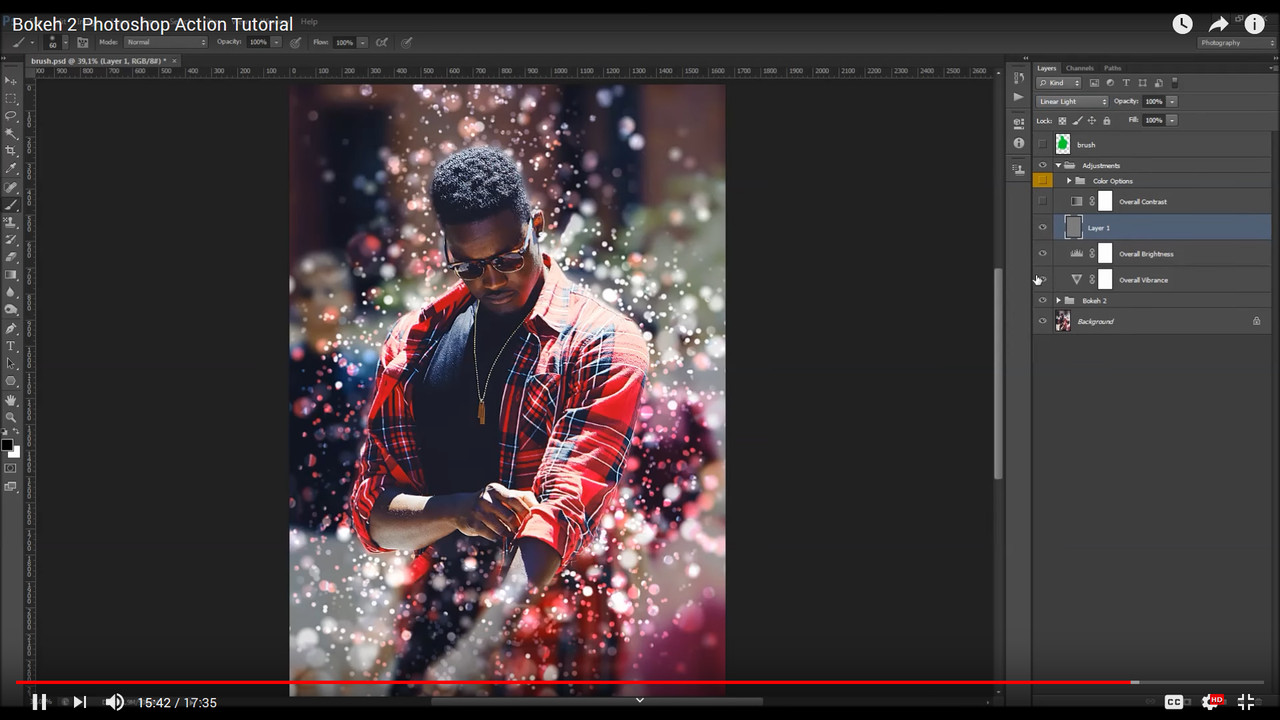The height and width of the screenshot is (720, 1280).
Task: Open the Linear Light blend mode dropdown
Action: tap(1072, 102)
